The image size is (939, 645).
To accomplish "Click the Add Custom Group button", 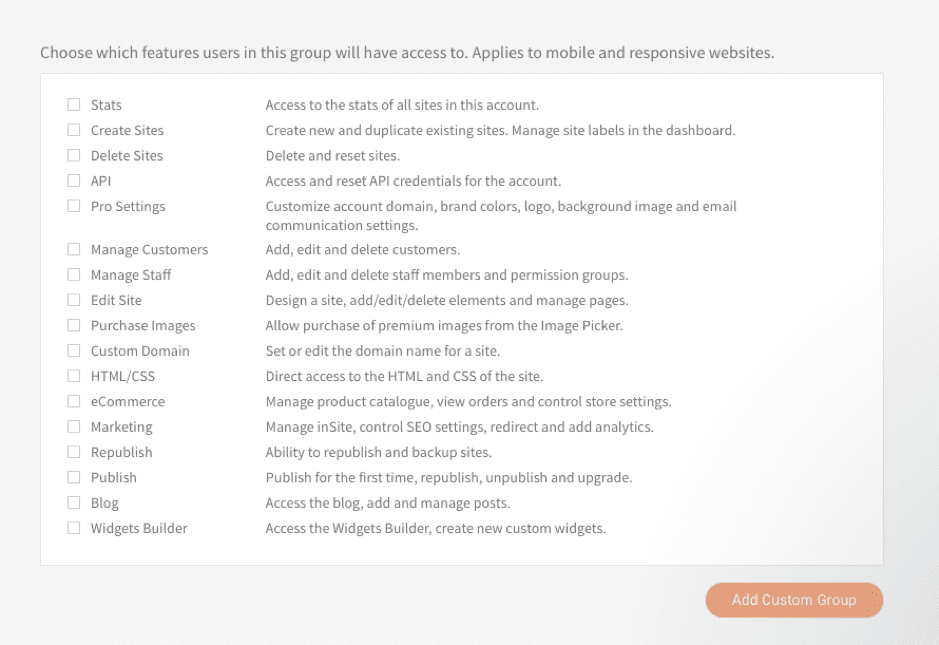I will click(x=794, y=600).
